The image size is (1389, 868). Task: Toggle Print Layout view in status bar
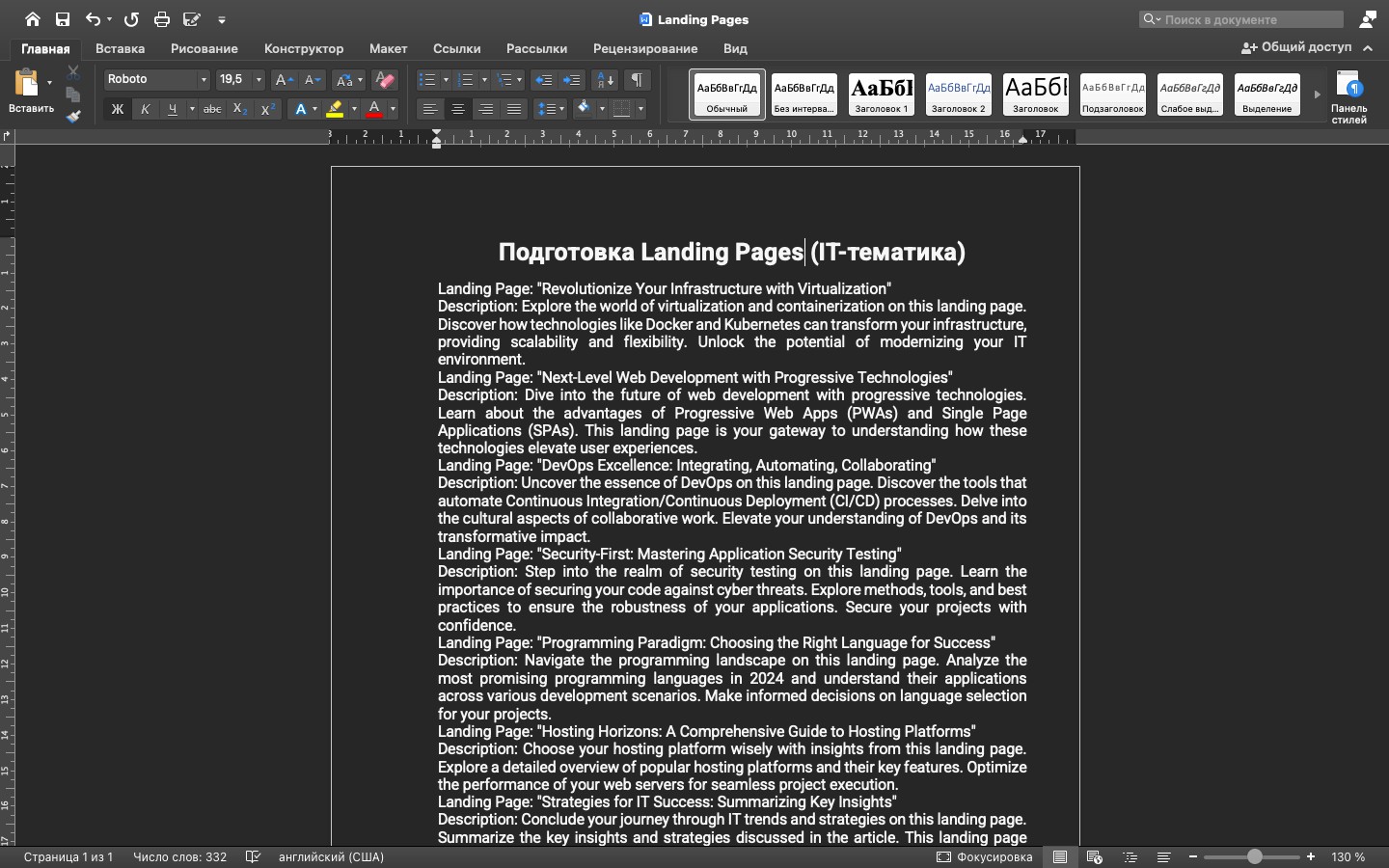click(1059, 856)
